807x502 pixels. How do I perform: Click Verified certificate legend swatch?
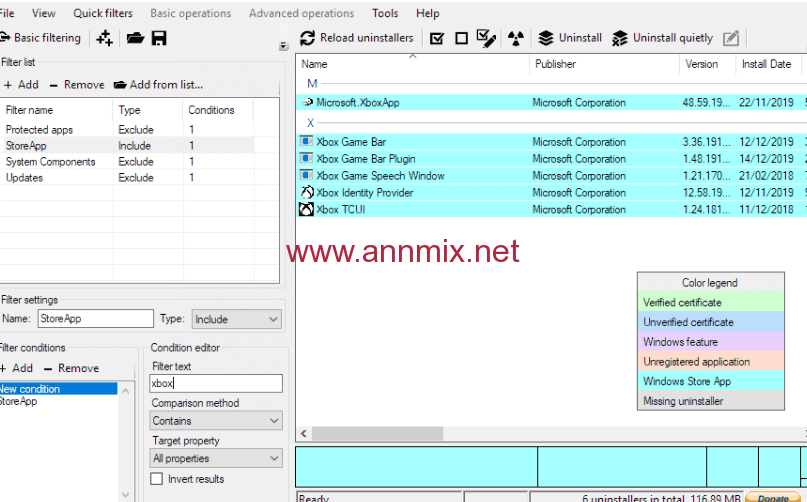point(711,302)
